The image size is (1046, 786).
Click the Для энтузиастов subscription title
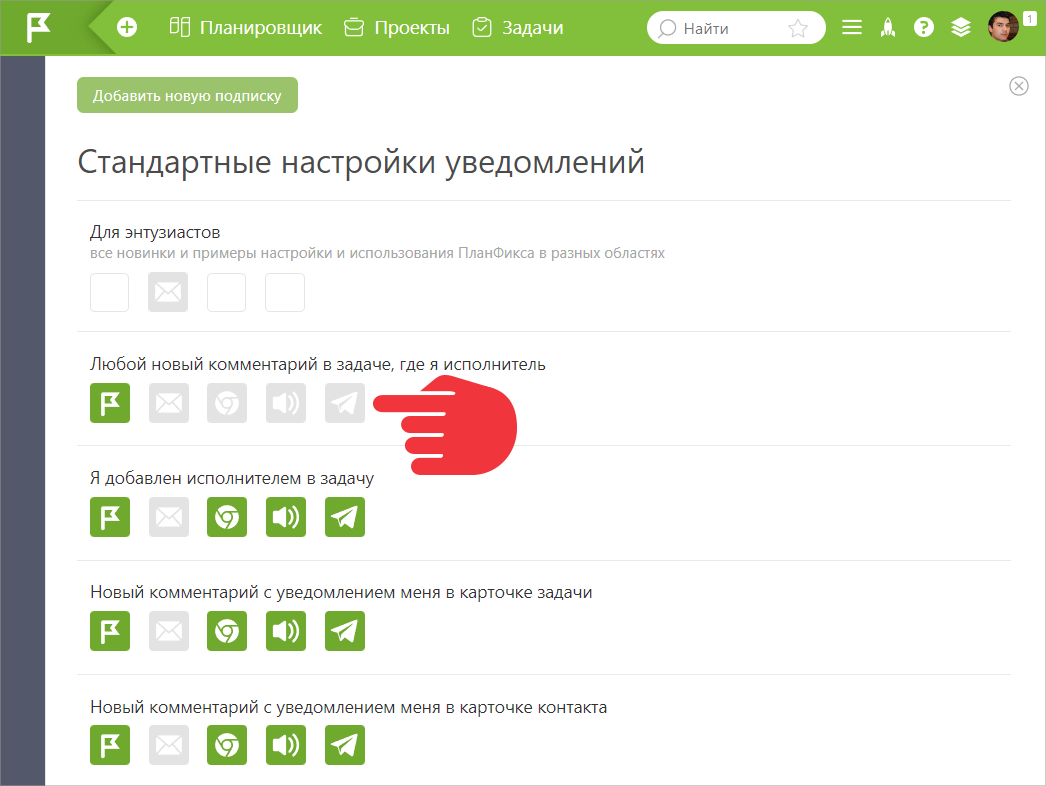click(x=155, y=232)
